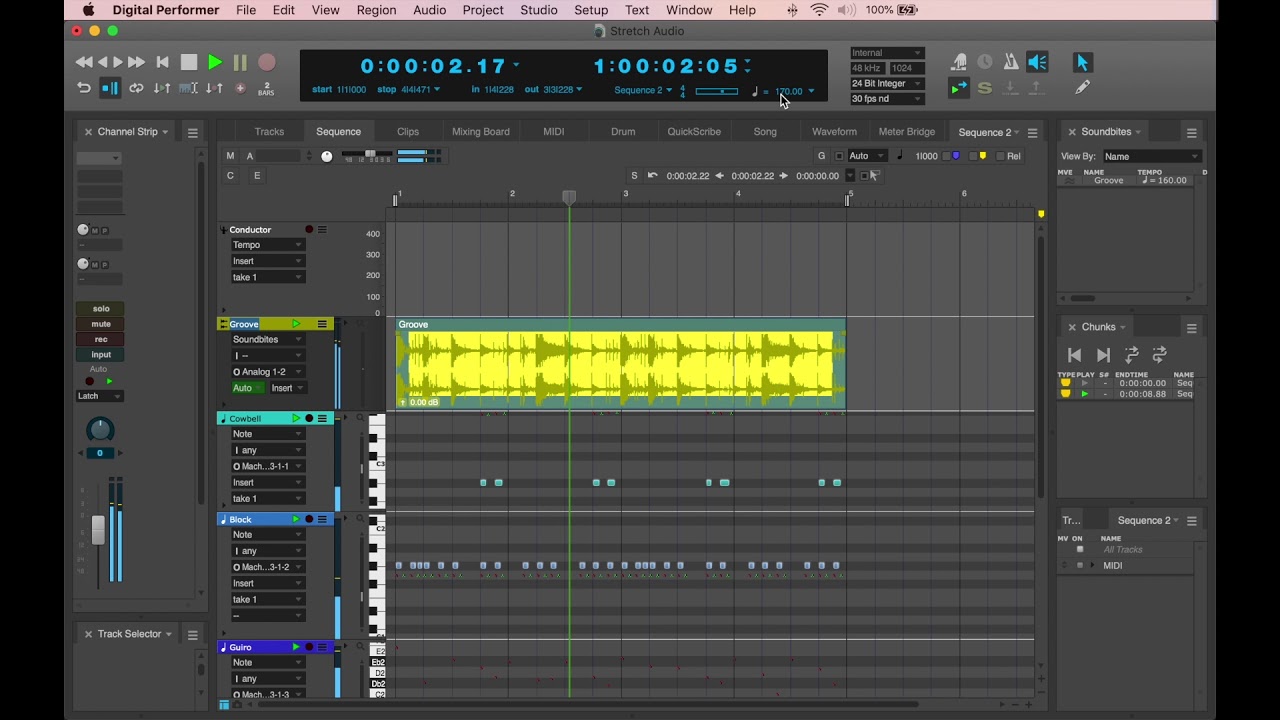The width and height of the screenshot is (1280, 720).
Task: Open the View By Name dropdown
Action: coord(1151,156)
